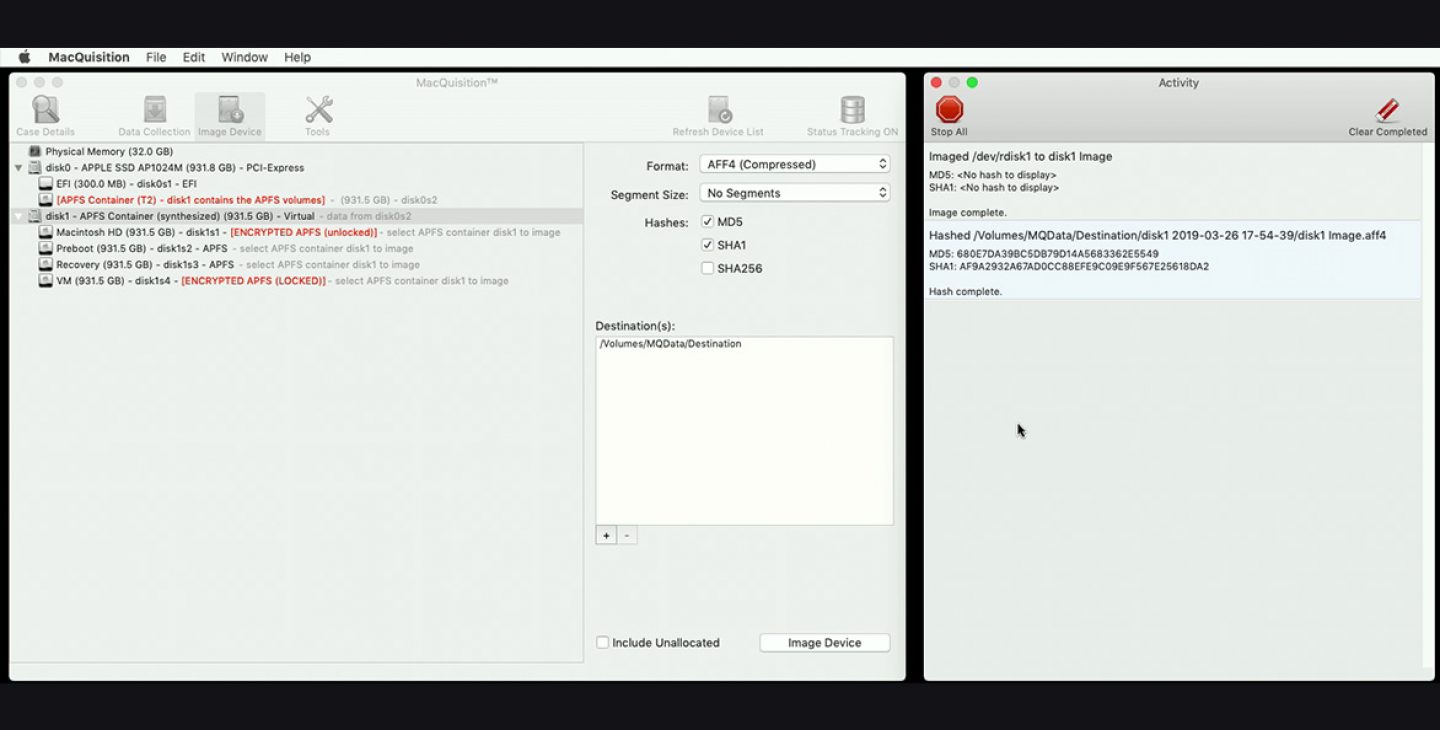Remove destination with minus button
The height and width of the screenshot is (730, 1440).
[x=627, y=536]
